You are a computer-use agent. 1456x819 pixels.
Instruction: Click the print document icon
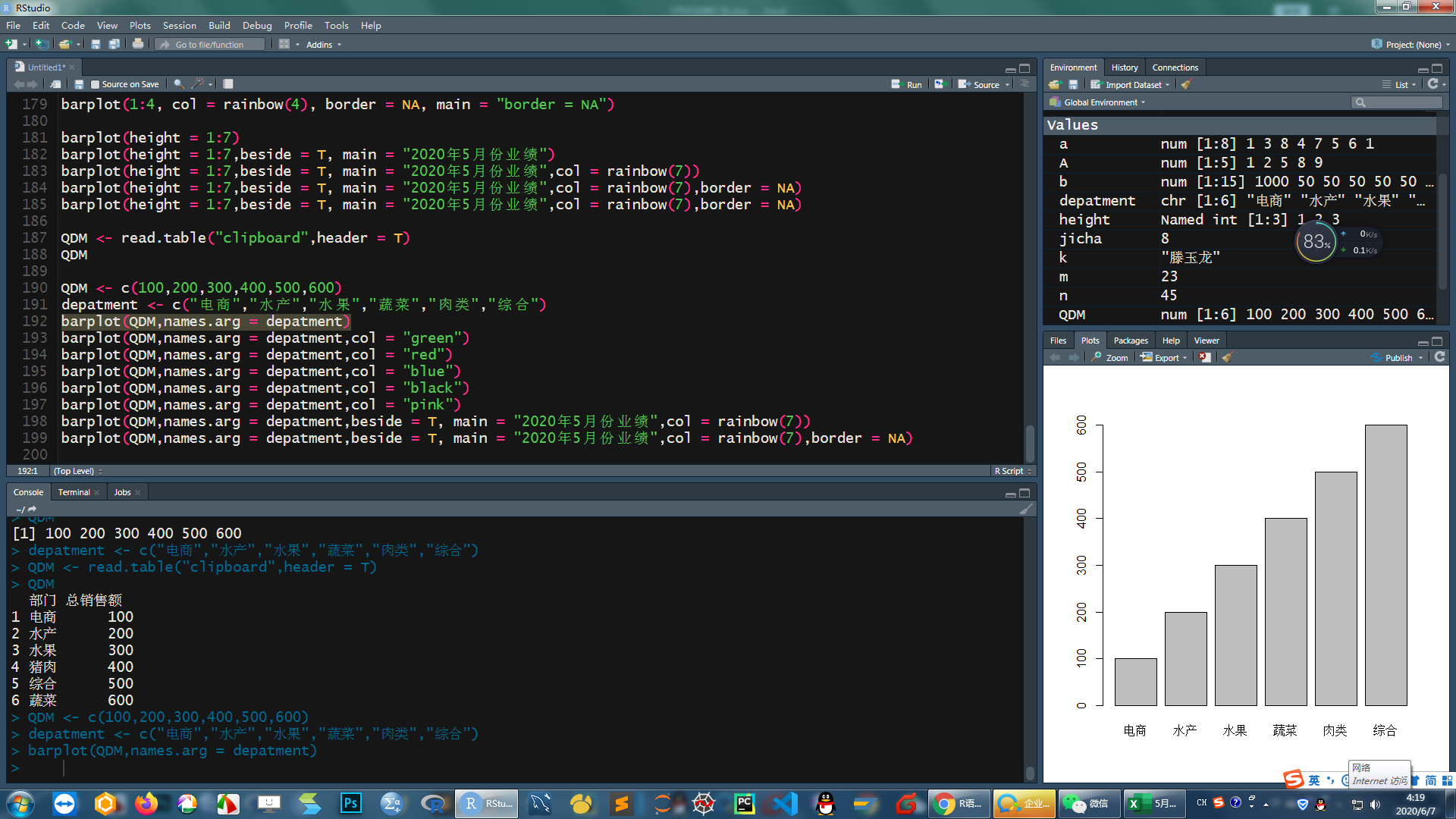click(137, 45)
